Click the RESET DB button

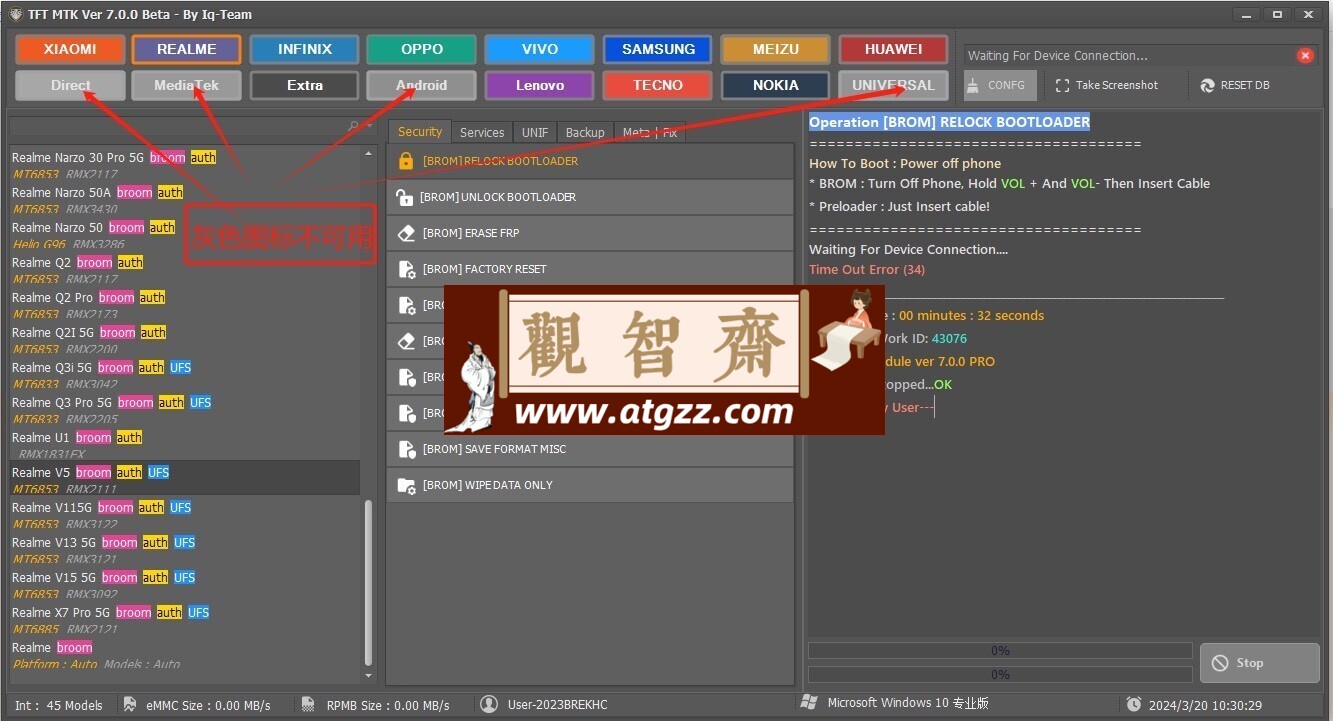coord(1235,85)
